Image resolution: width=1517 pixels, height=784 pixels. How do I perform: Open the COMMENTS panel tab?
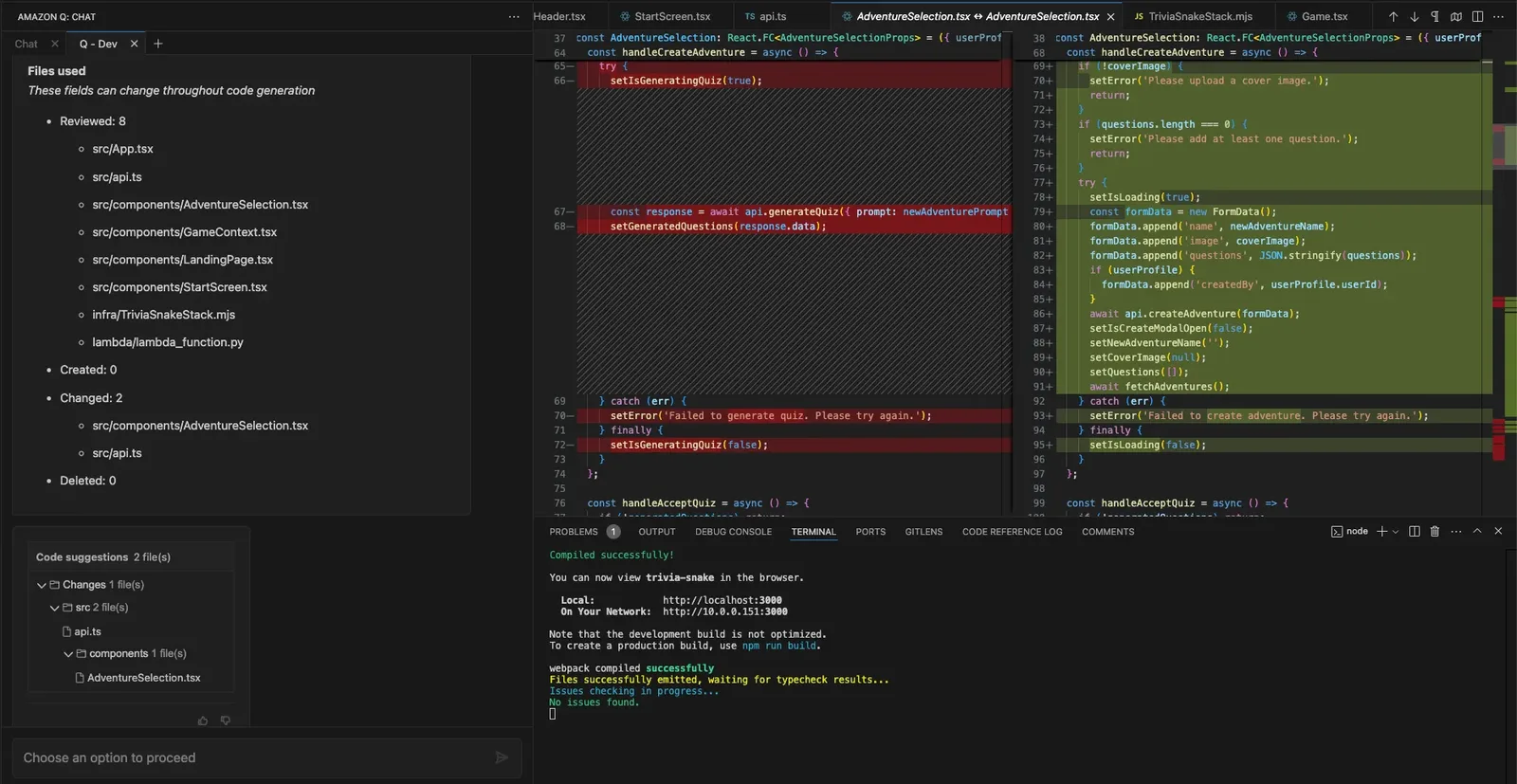point(1107,532)
